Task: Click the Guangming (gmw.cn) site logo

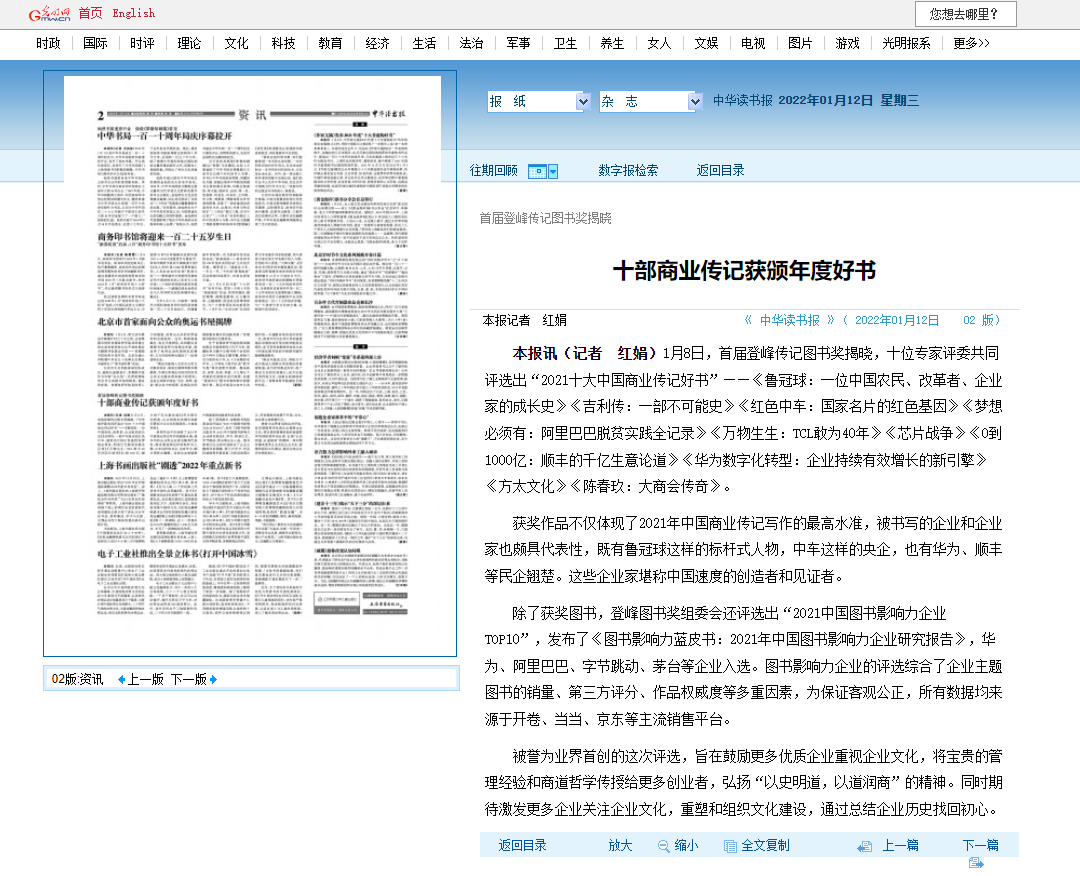Action: pyautogui.click(x=49, y=14)
